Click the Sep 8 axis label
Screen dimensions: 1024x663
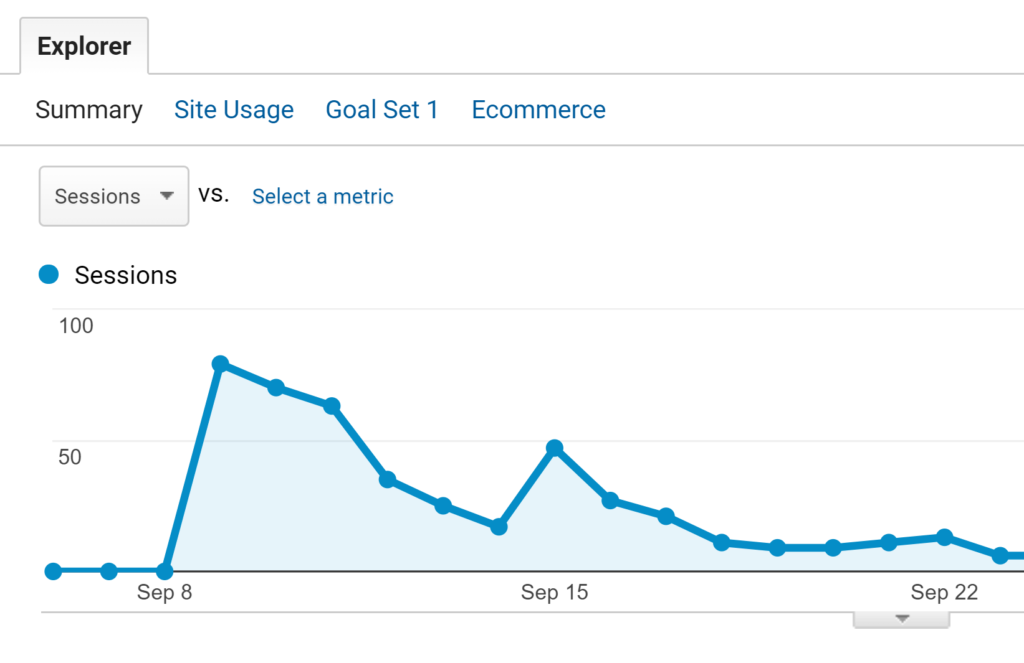(164, 593)
